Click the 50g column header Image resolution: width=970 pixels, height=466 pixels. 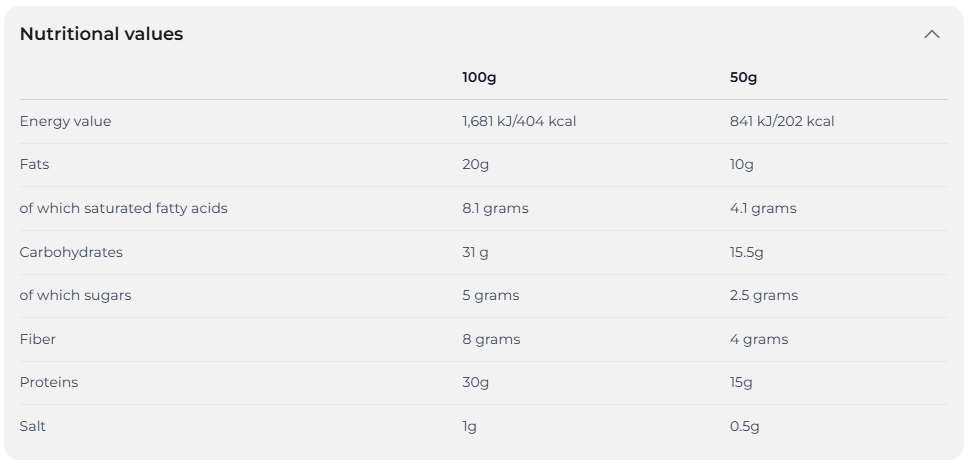tap(743, 78)
